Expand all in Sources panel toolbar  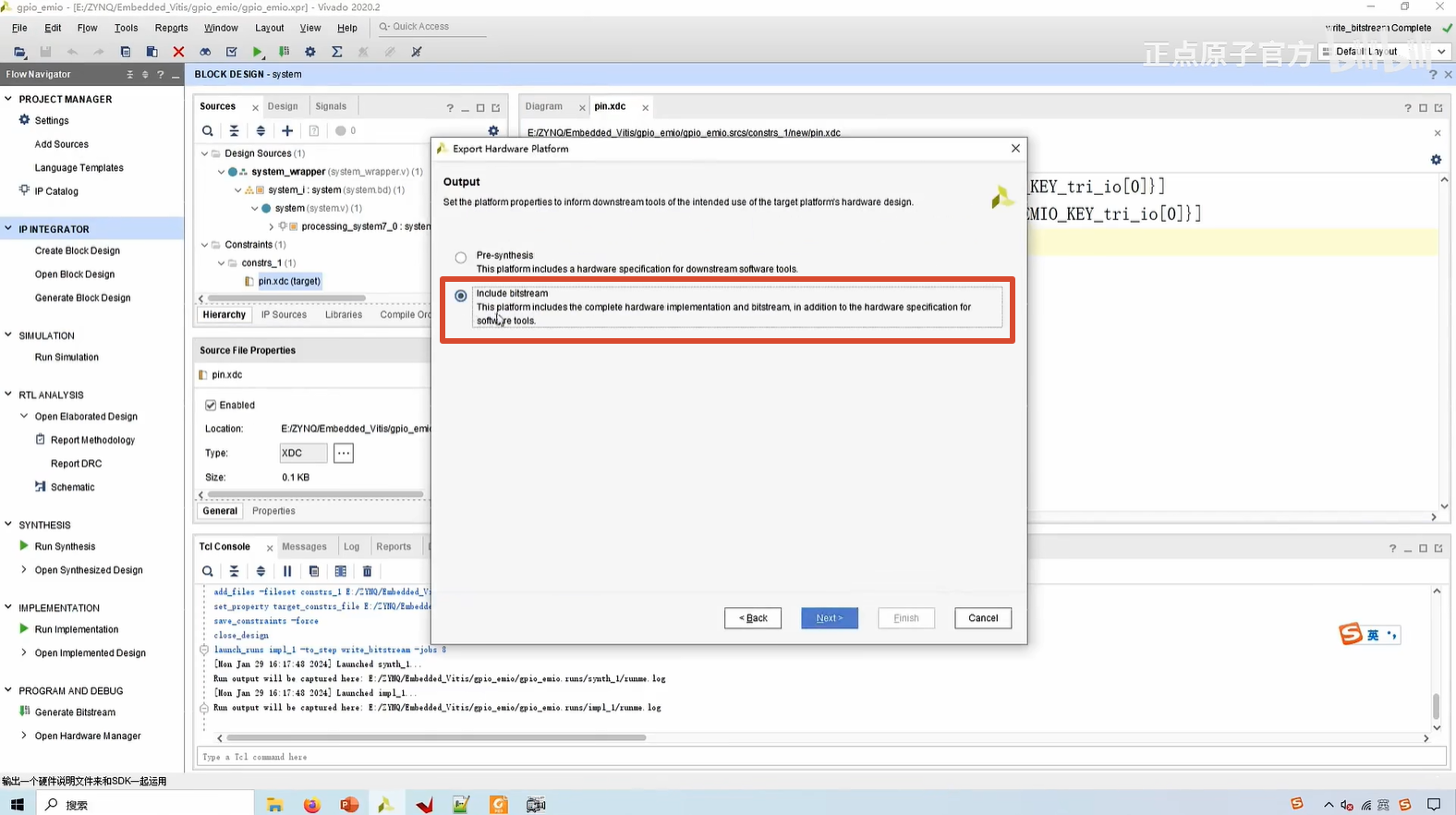coord(261,131)
